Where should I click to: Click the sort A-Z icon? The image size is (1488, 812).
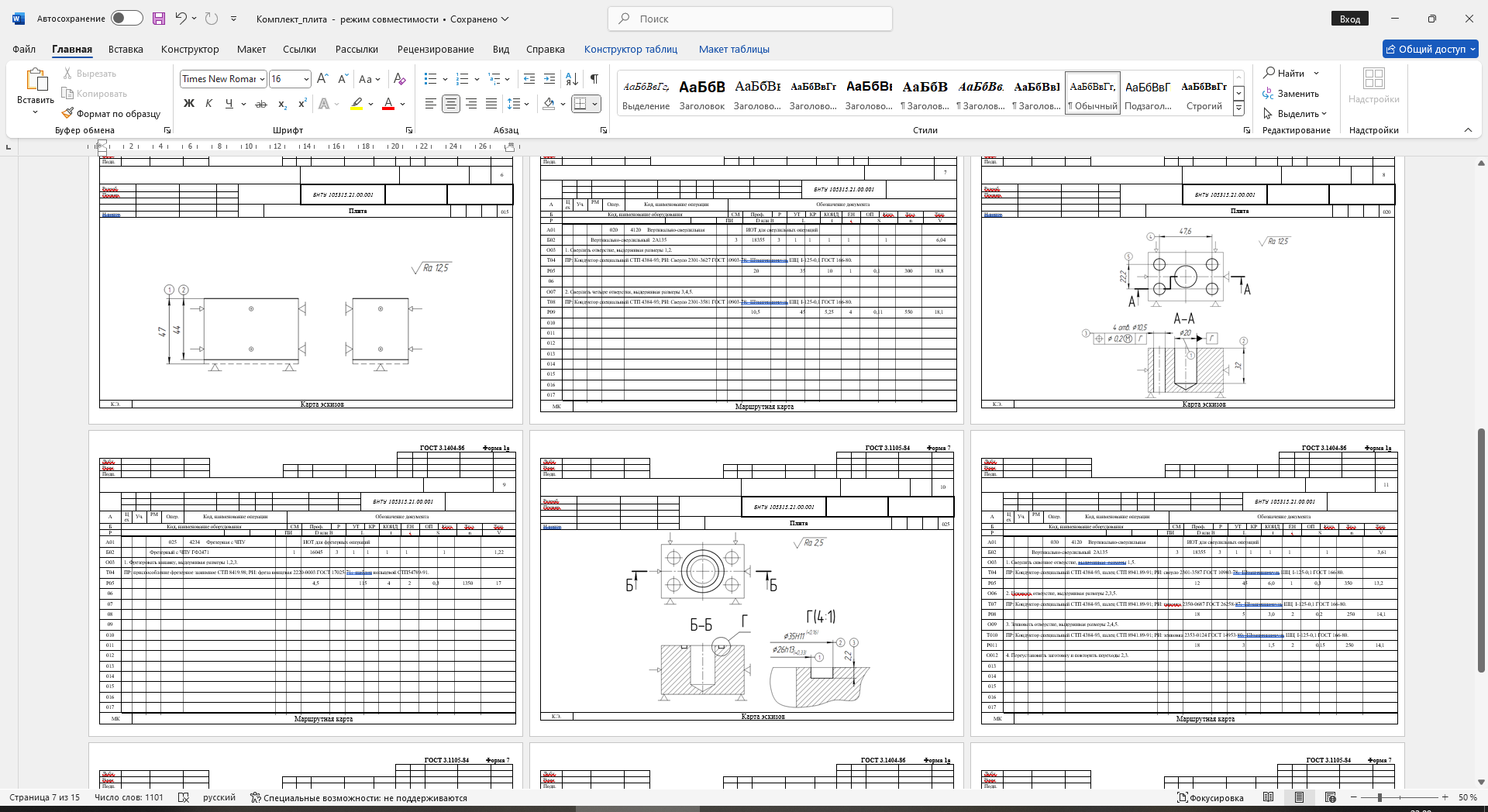(x=572, y=79)
